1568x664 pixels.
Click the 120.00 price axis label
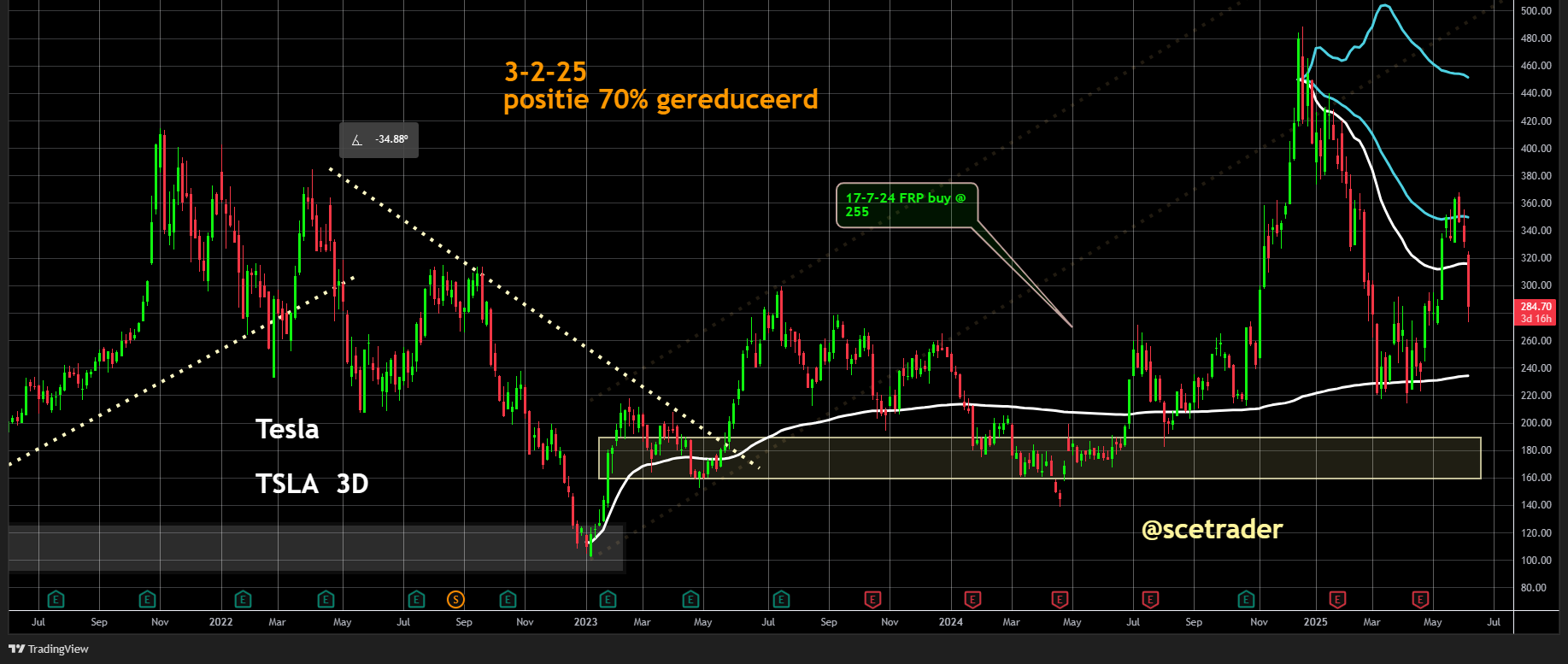[1536, 533]
